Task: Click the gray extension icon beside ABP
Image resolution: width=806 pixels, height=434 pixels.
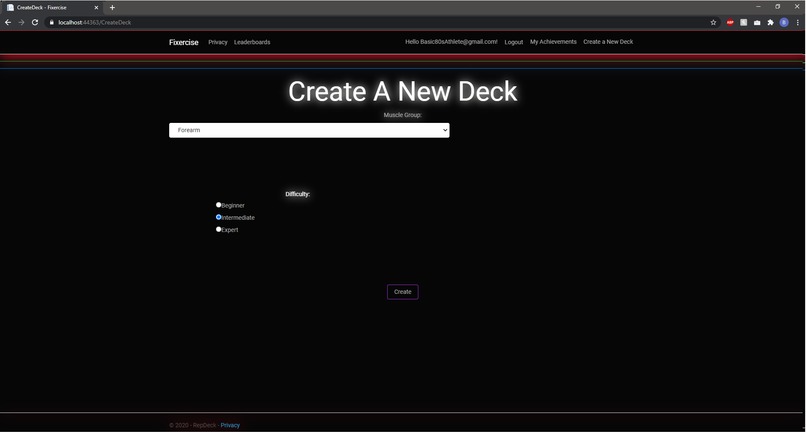Action: point(744,22)
